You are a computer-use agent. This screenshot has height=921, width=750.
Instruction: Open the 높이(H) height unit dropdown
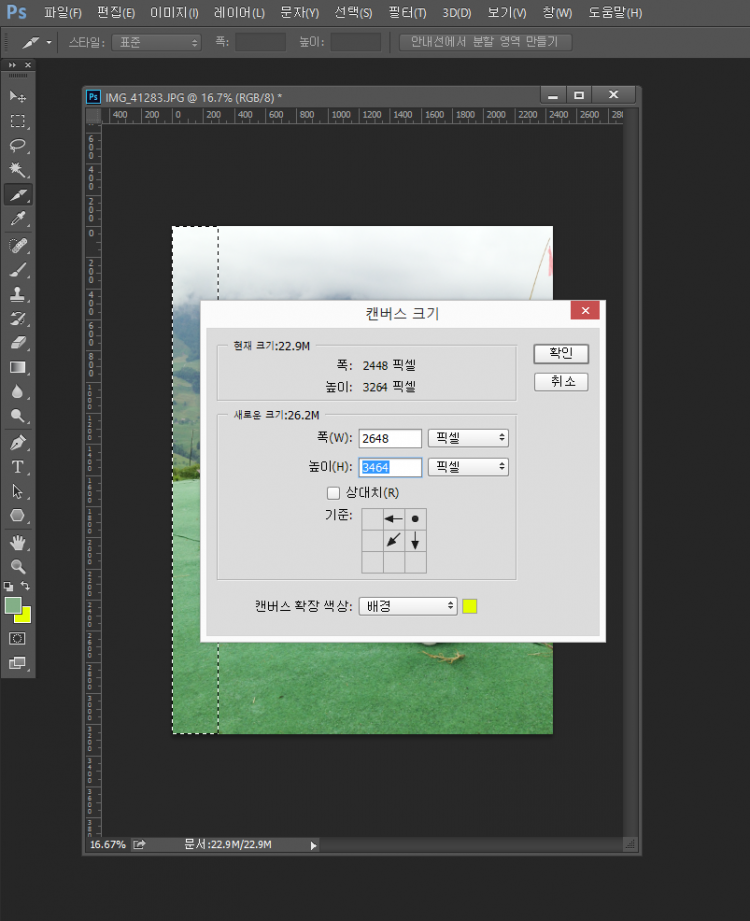click(x=468, y=467)
